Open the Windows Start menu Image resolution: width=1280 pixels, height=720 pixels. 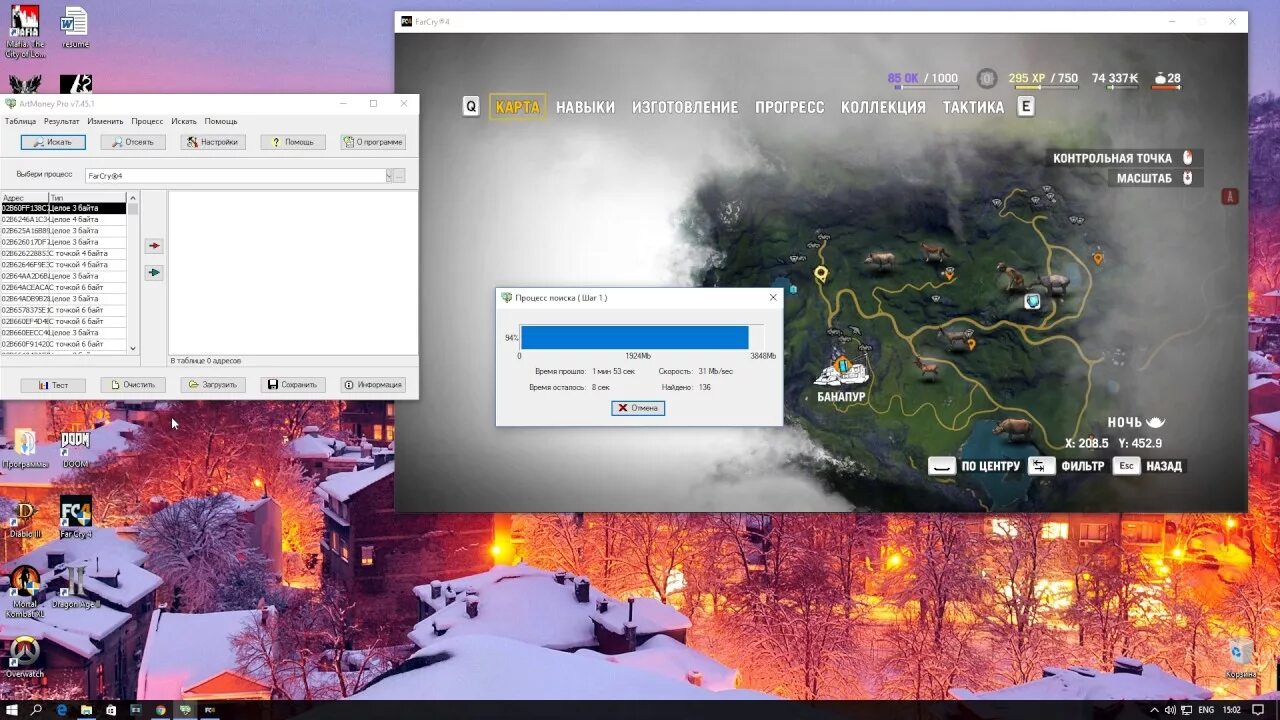(x=12, y=710)
